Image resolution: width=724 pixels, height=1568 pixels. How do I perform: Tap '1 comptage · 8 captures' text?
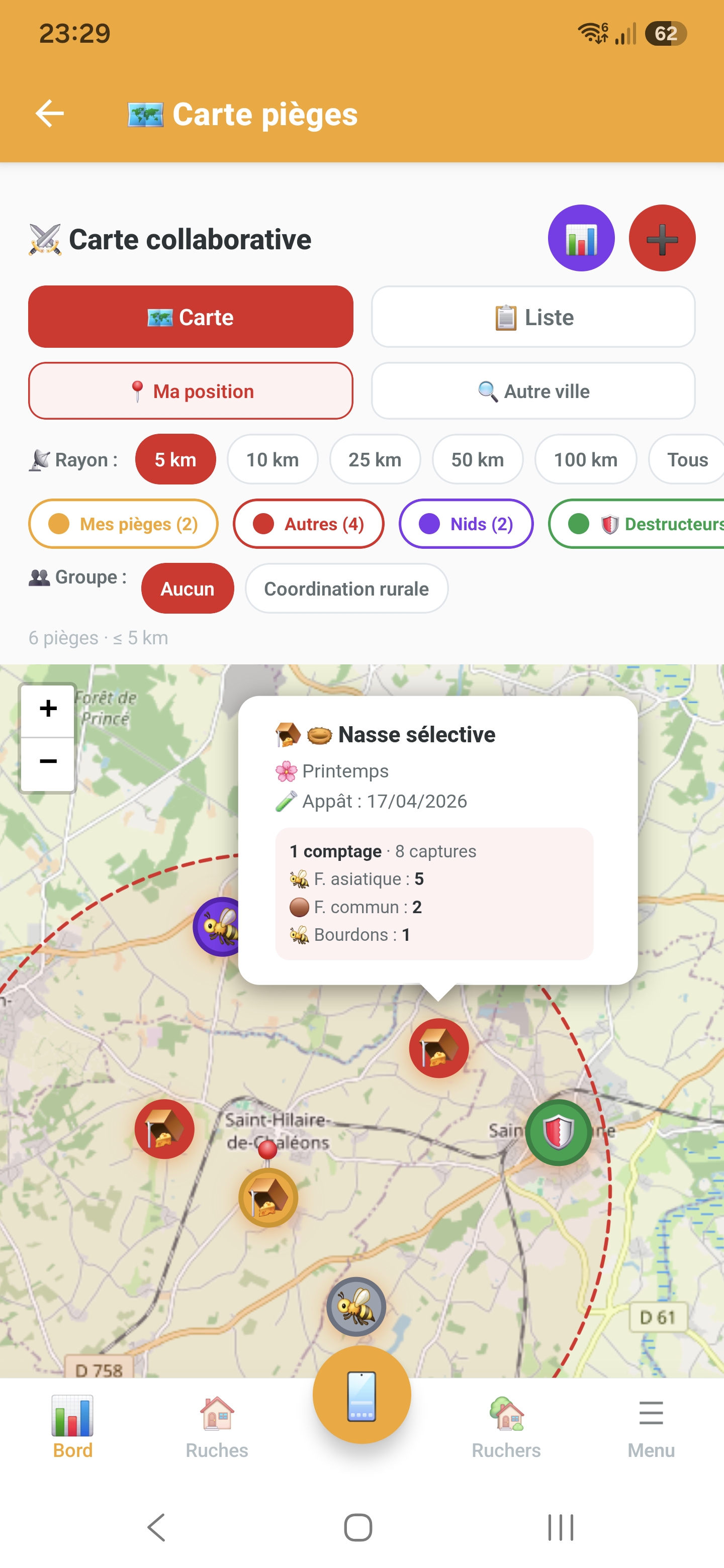383,851
